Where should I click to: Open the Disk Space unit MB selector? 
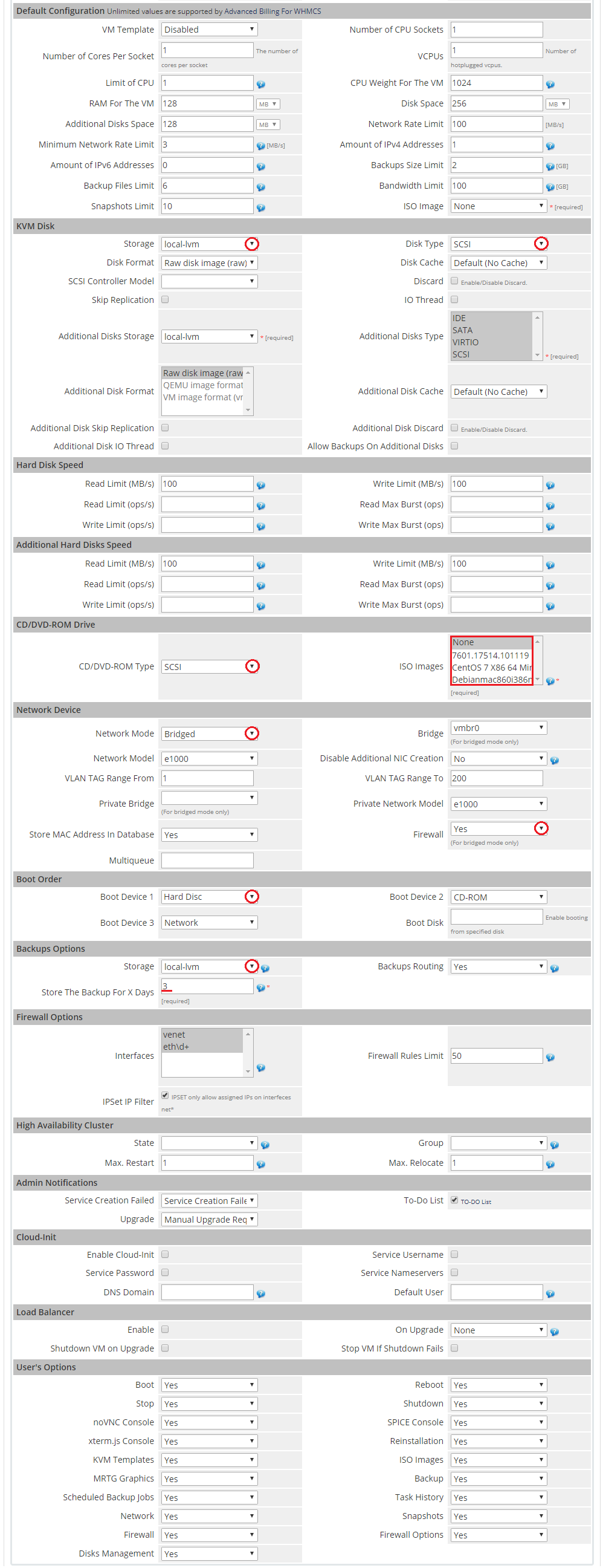[557, 104]
